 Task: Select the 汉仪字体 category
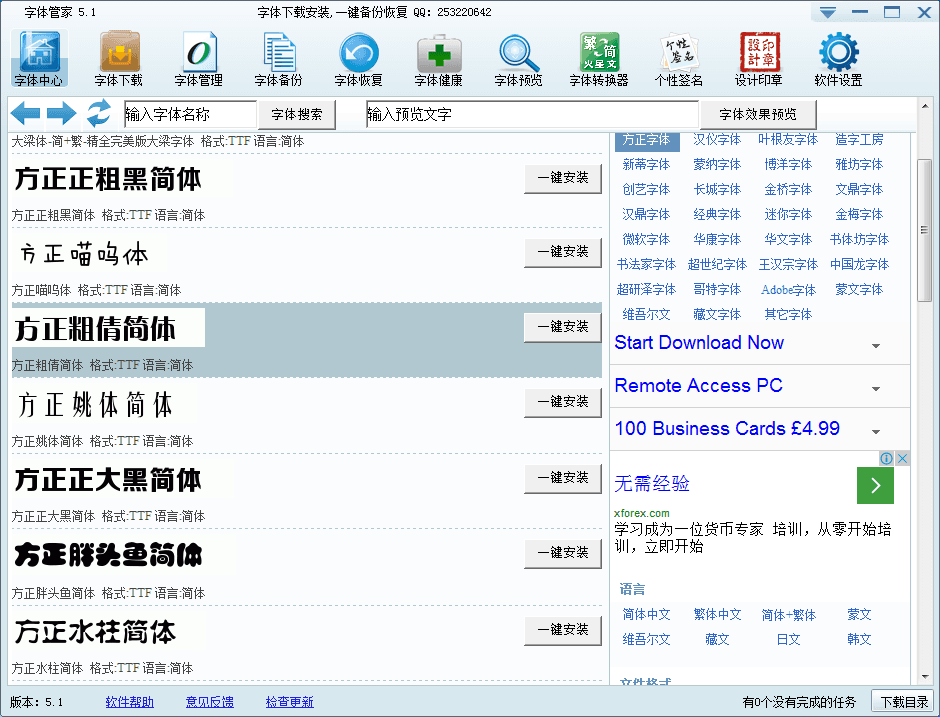[717, 140]
